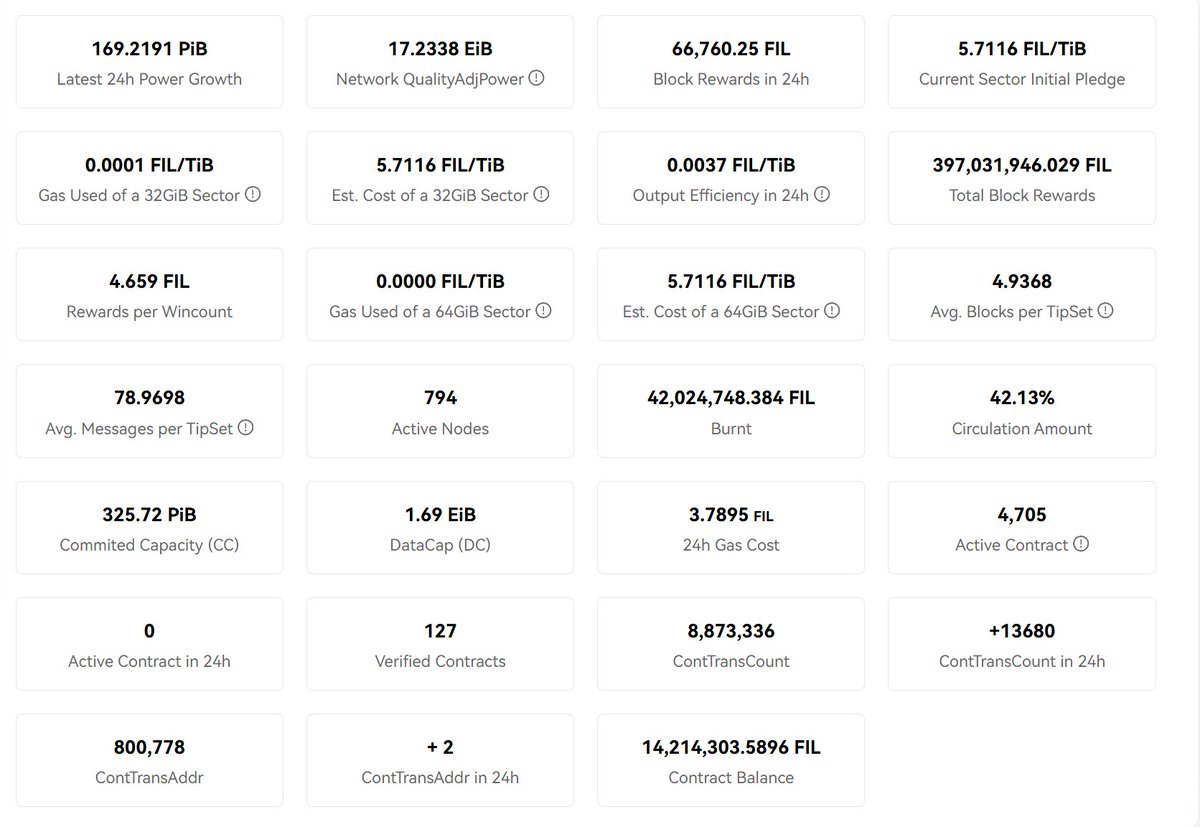The image size is (1200, 827).
Task: Click the Total Block Rewards value
Action: point(1021,165)
